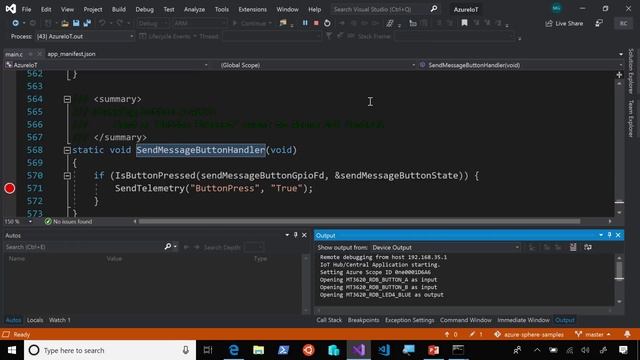This screenshot has width=640, height=360.
Task: Click the Continue debug button
Action: [252, 23]
